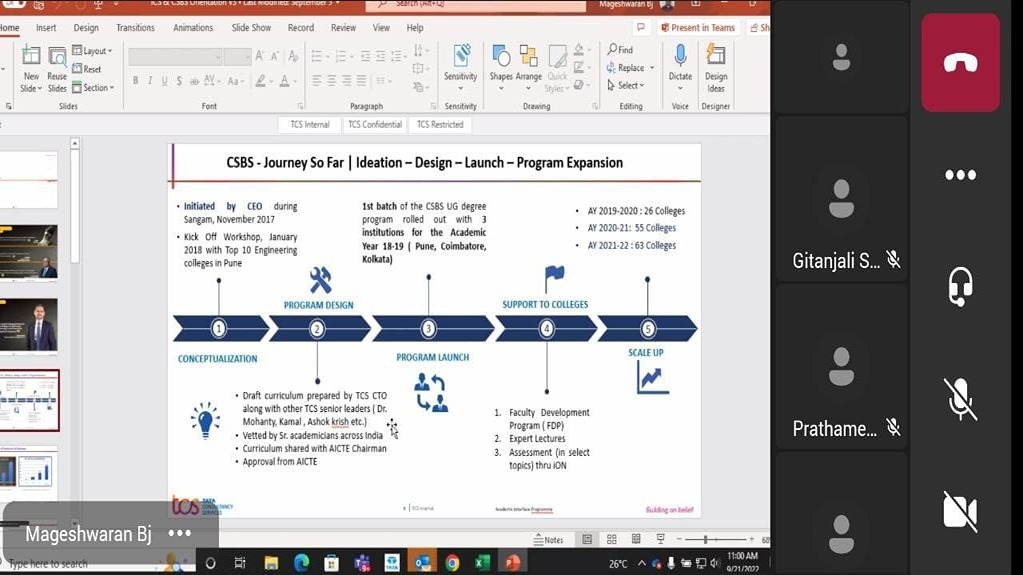Screen dimensions: 1023x575
Task: Open the Animations tab
Action: pos(192,28)
